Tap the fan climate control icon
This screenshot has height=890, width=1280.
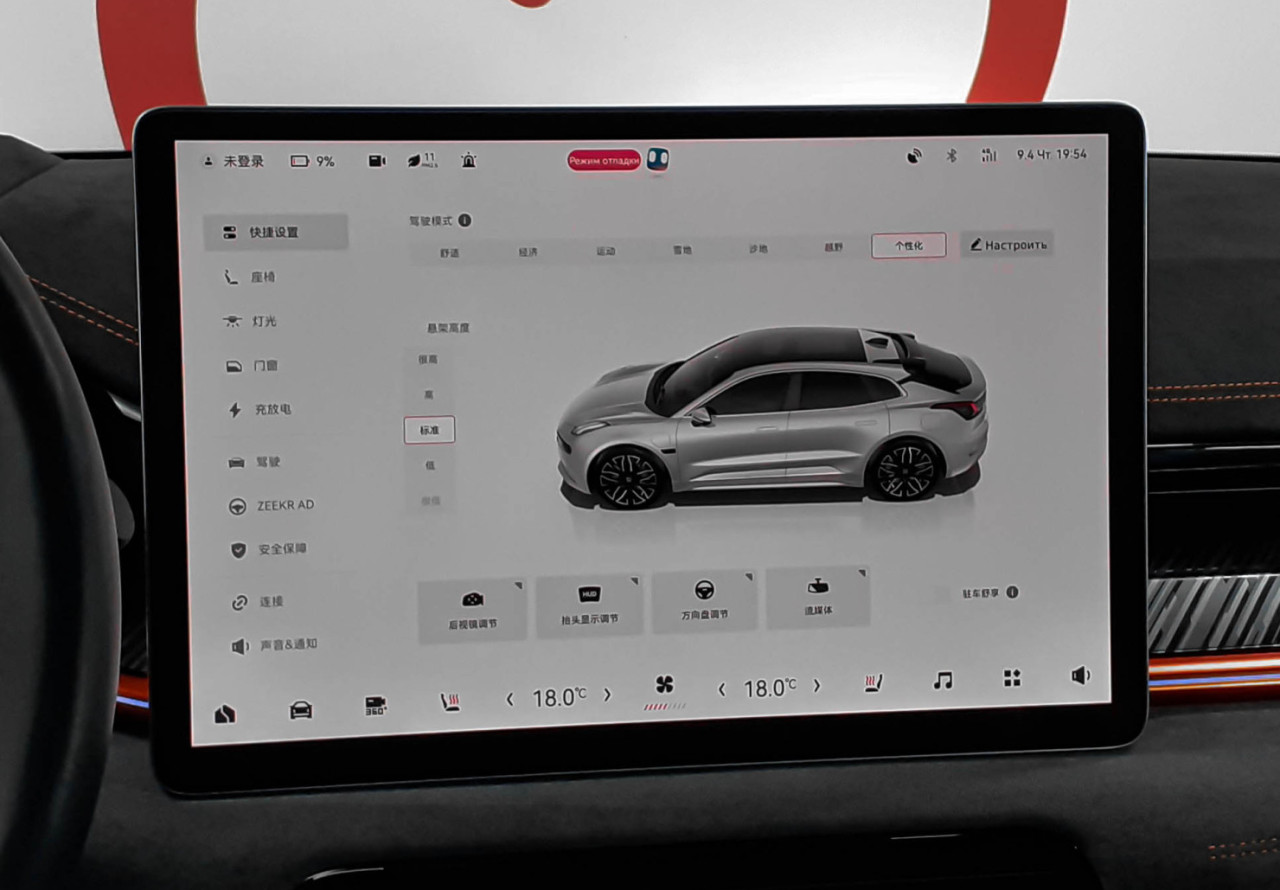664,686
